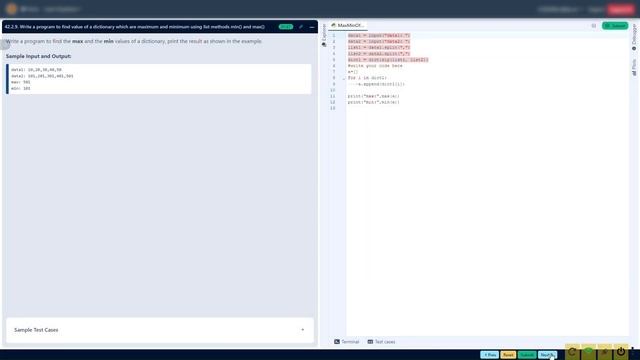Click the green badge in question header

[286, 27]
